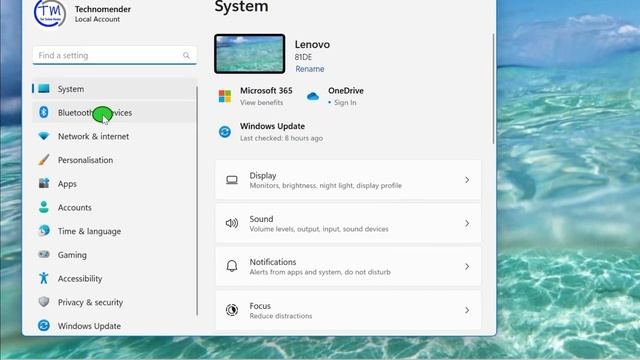Click the Windows Update sync icon near top
640x360 pixels.
click(224, 132)
